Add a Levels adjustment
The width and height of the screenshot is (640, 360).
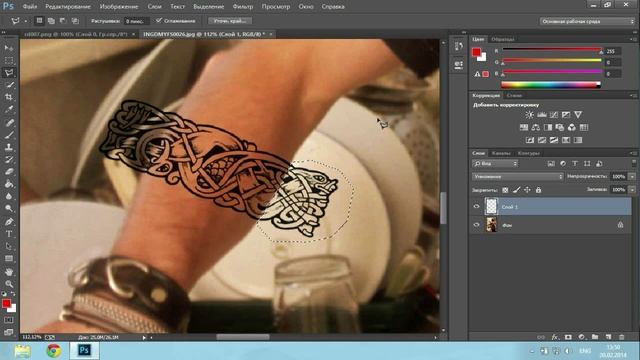coord(542,115)
